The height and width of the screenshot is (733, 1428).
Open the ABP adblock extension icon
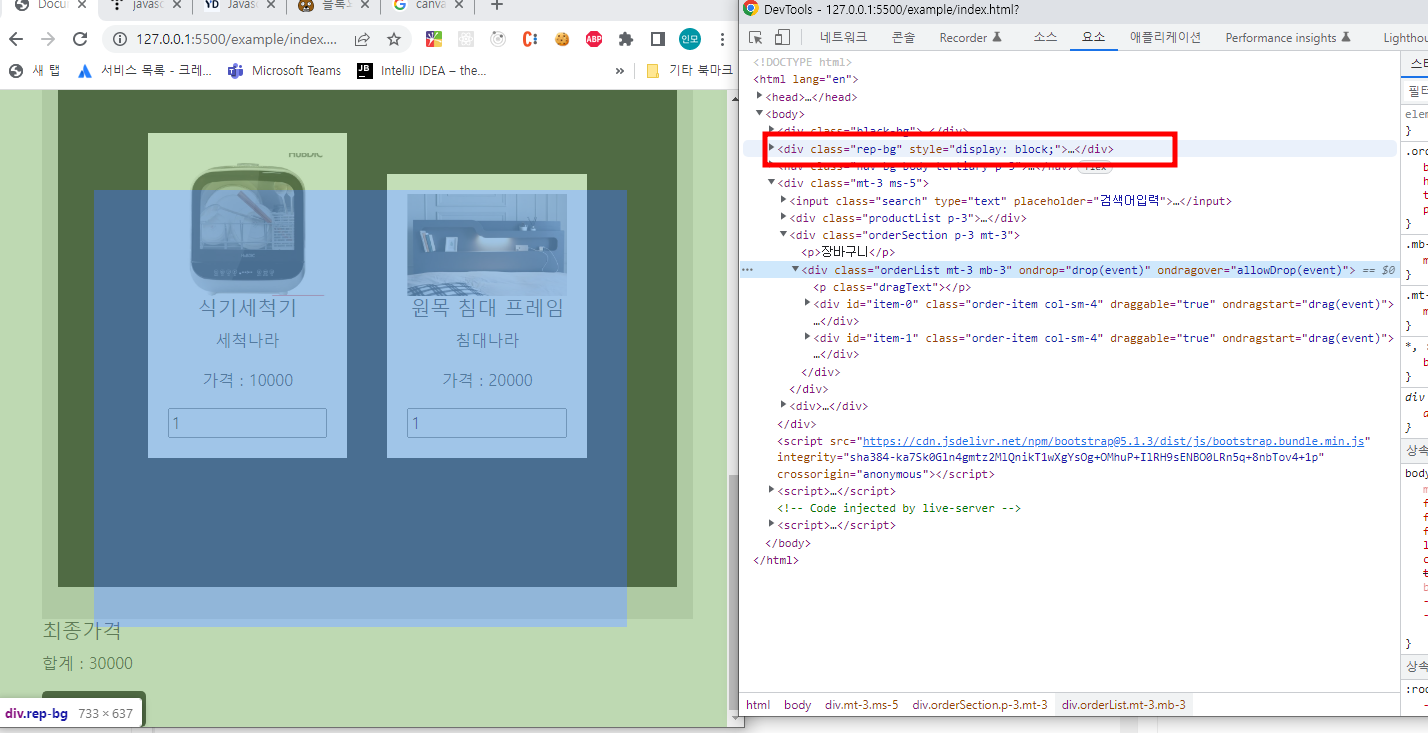(594, 40)
